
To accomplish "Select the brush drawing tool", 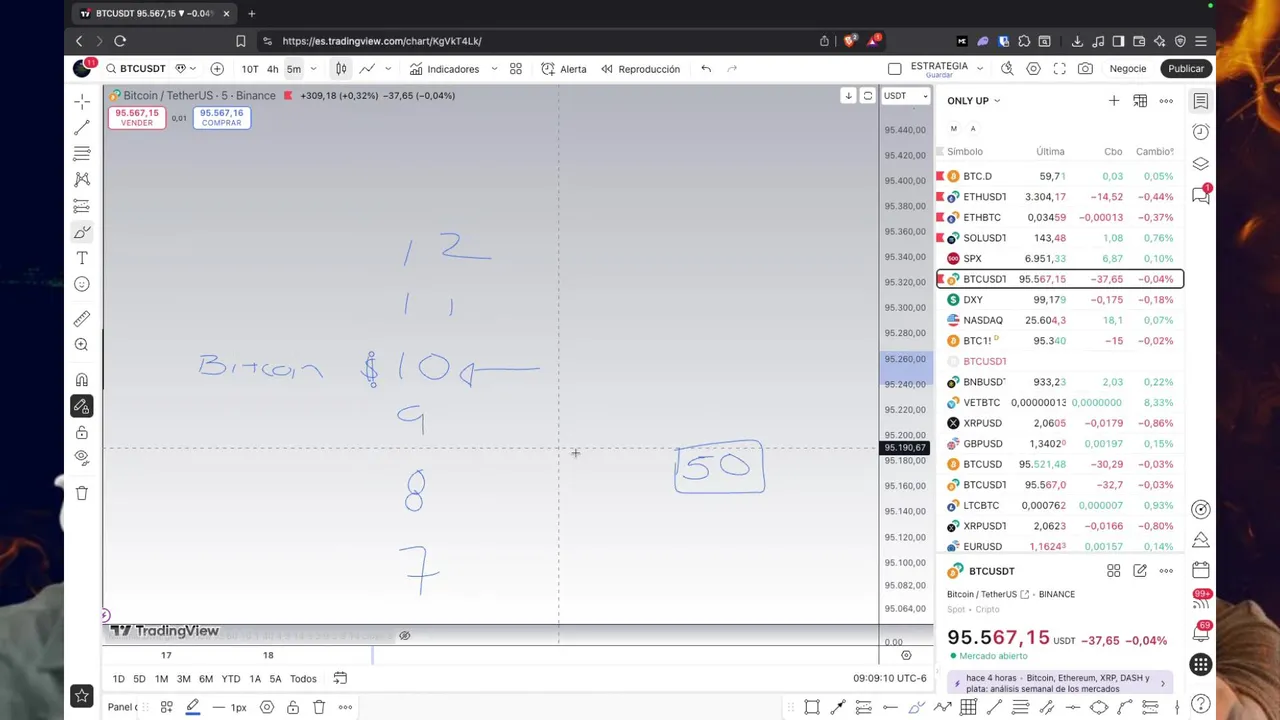I will 82,232.
